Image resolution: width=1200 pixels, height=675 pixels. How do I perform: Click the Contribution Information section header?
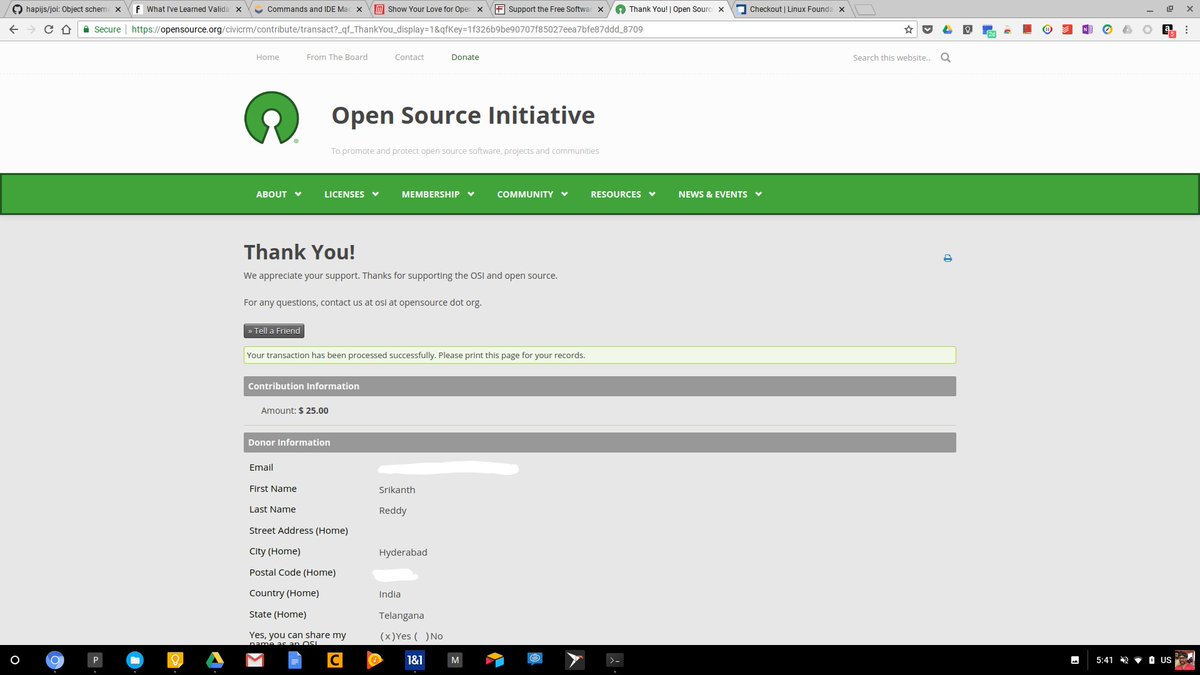[x=600, y=386]
